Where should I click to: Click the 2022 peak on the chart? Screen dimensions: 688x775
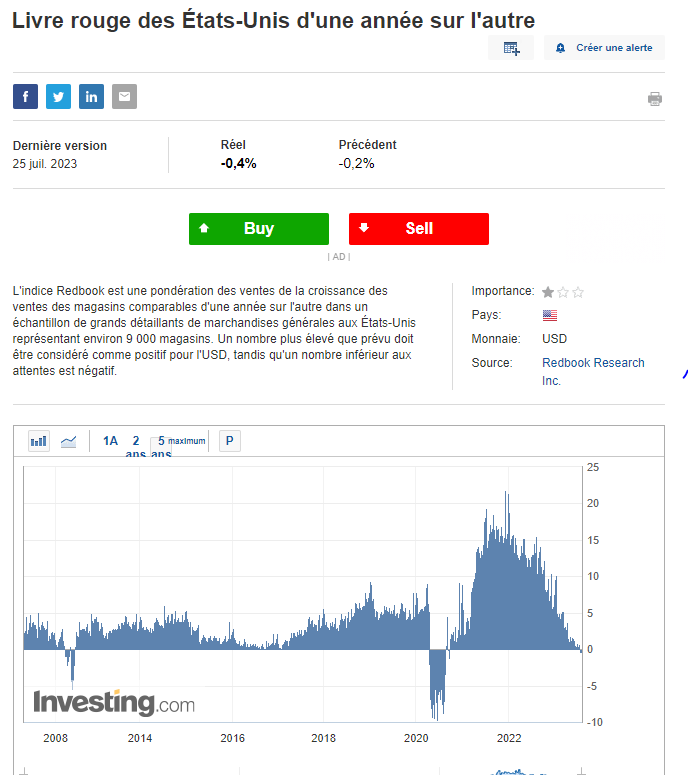[507, 494]
